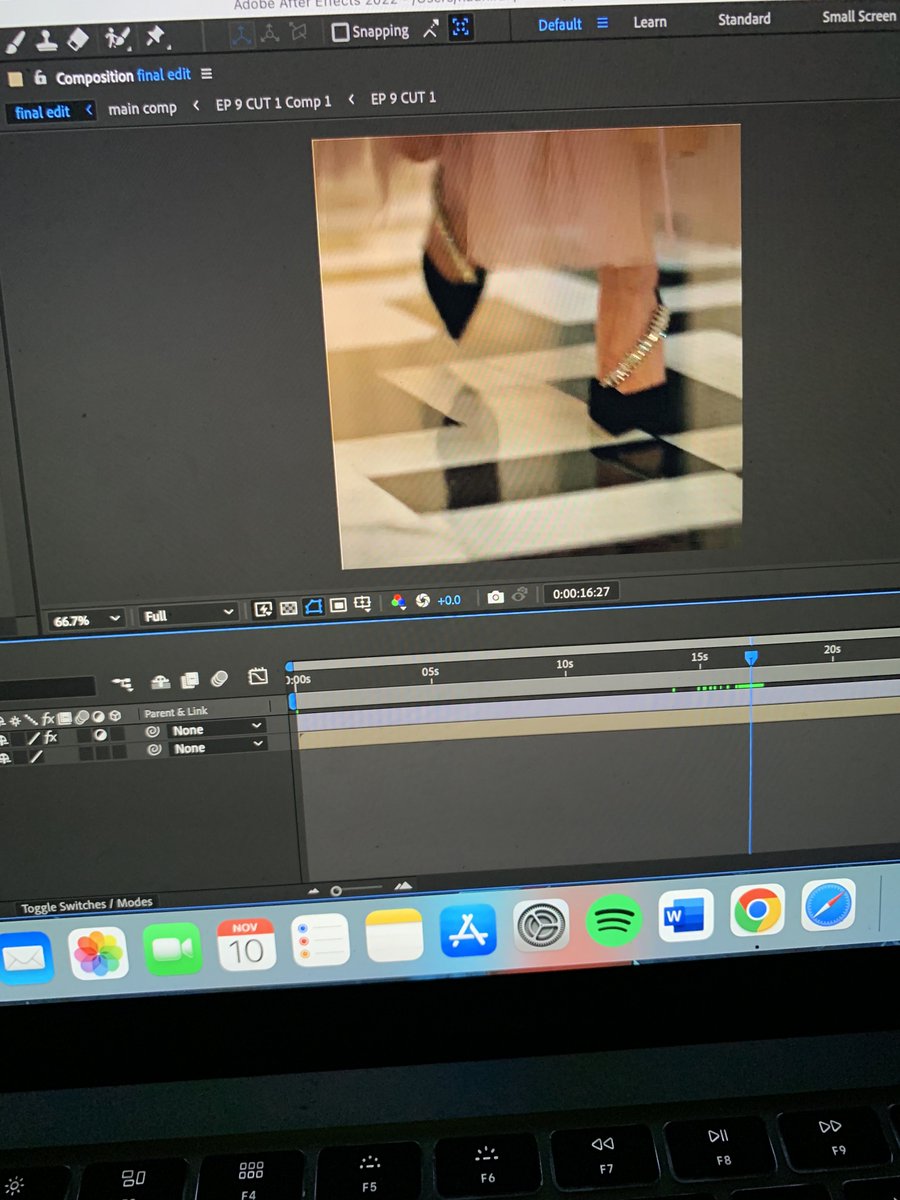Select the Puppet Pin tool
The width and height of the screenshot is (900, 1200).
(x=156, y=37)
